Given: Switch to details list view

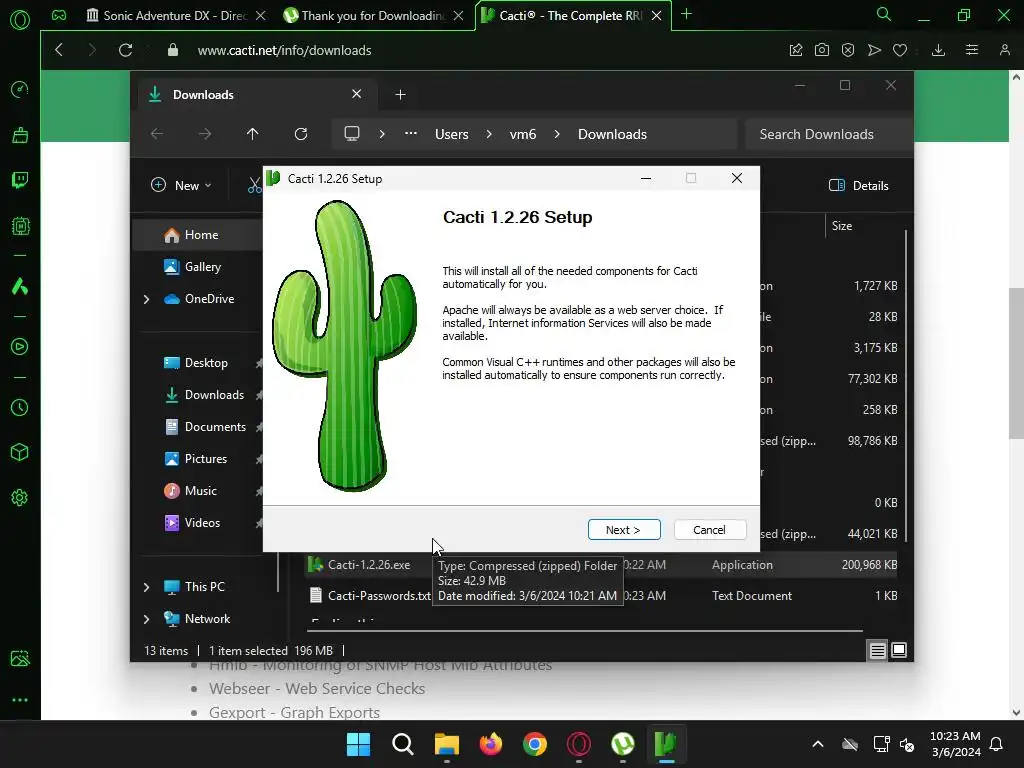Looking at the screenshot, I should (878, 650).
